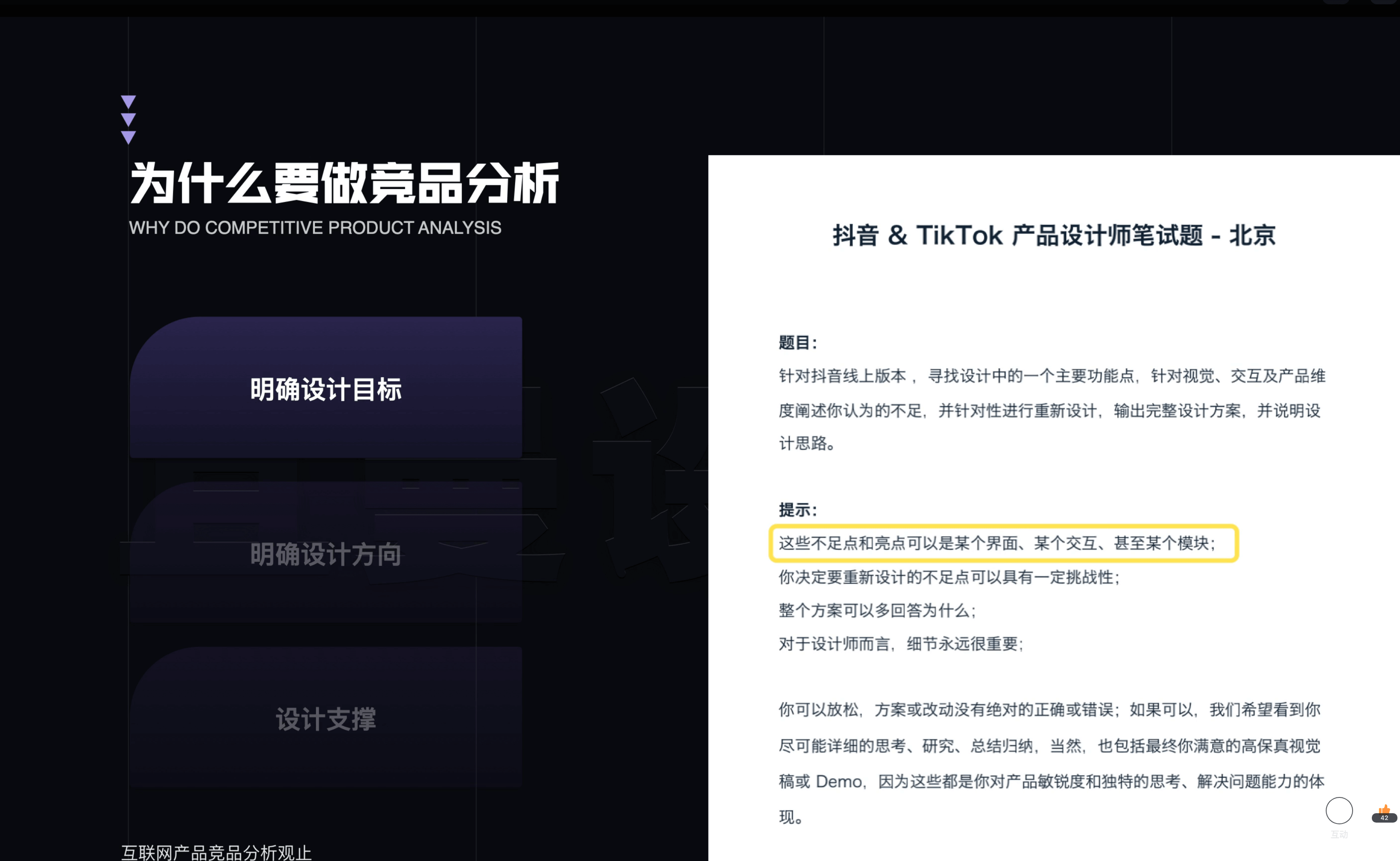
Task: Click the line 整个方案可以多回答为什么
Action: coord(877,611)
